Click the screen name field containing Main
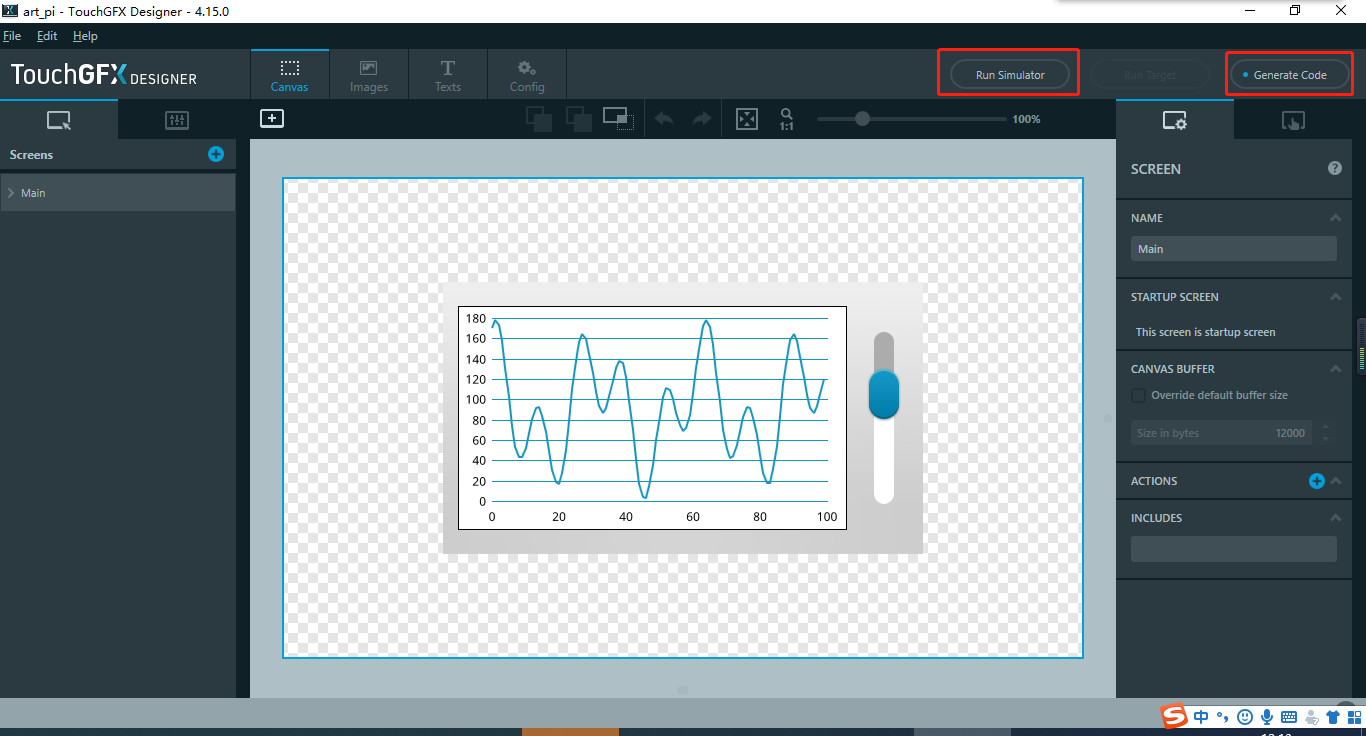1366x736 pixels. click(1234, 249)
